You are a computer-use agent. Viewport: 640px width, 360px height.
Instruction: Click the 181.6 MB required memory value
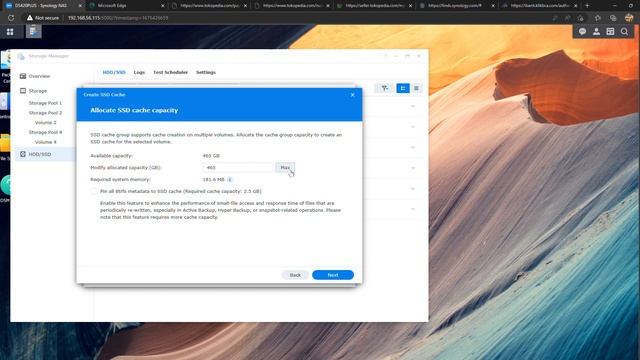[213, 180]
